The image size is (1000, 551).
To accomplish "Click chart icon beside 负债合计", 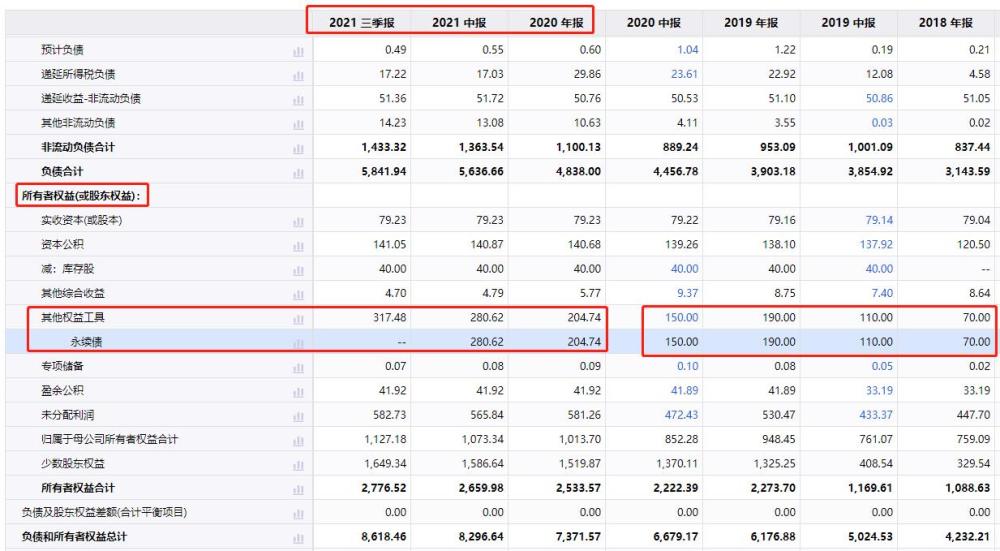I will point(297,172).
